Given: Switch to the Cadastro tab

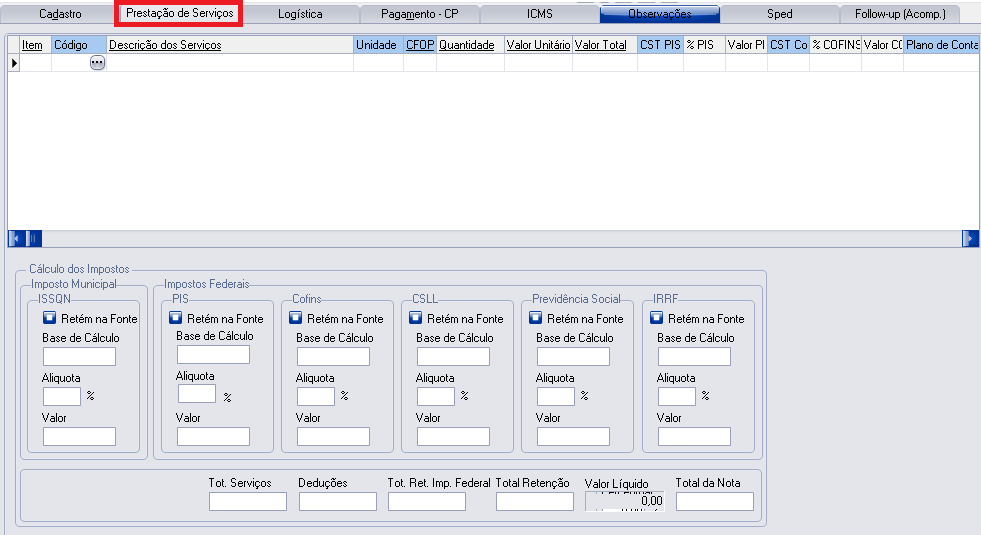Looking at the screenshot, I should point(60,15).
